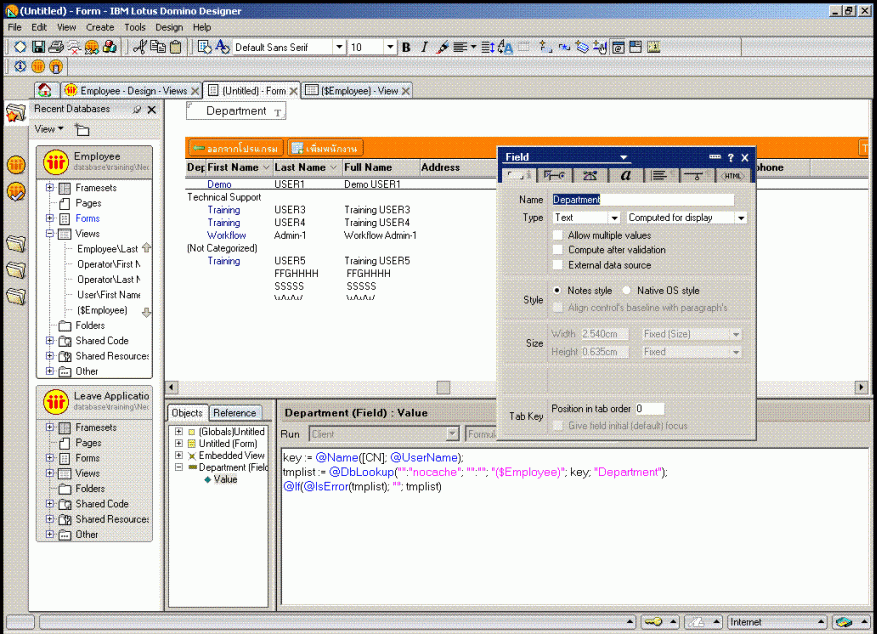Open the Field properties box selector dropdown
The height and width of the screenshot is (634, 877).
[624, 158]
